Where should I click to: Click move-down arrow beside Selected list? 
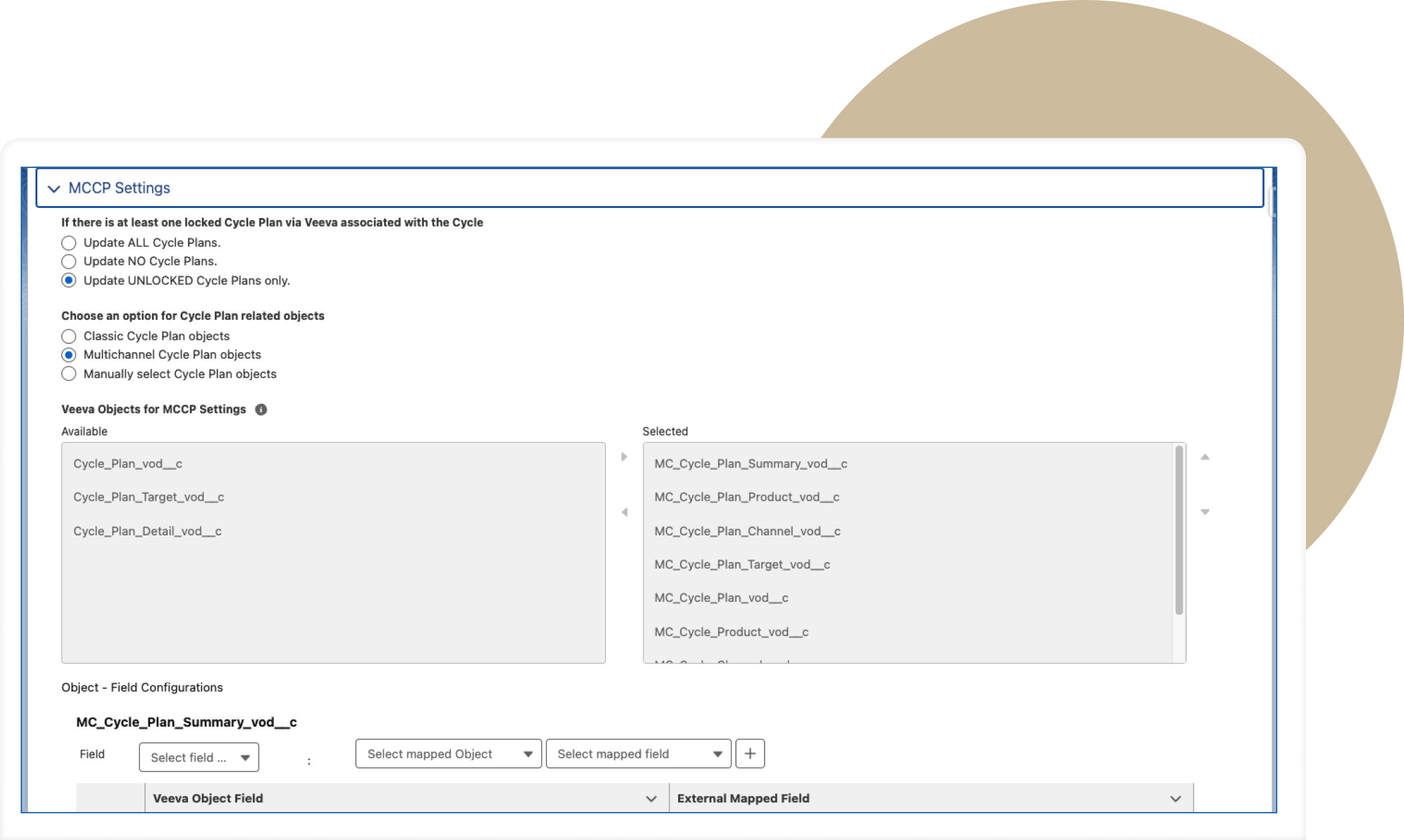point(1205,512)
